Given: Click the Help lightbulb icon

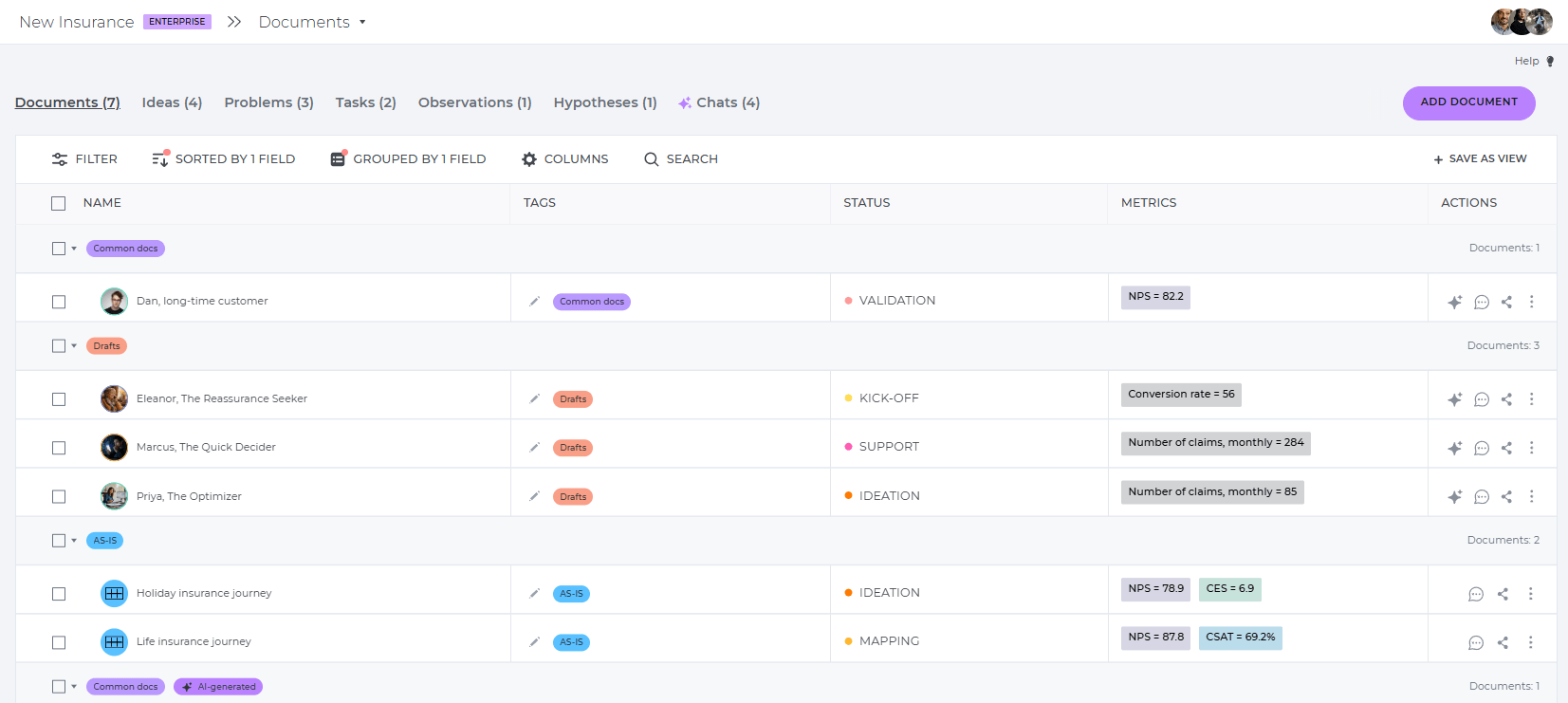Looking at the screenshot, I should [1550, 61].
